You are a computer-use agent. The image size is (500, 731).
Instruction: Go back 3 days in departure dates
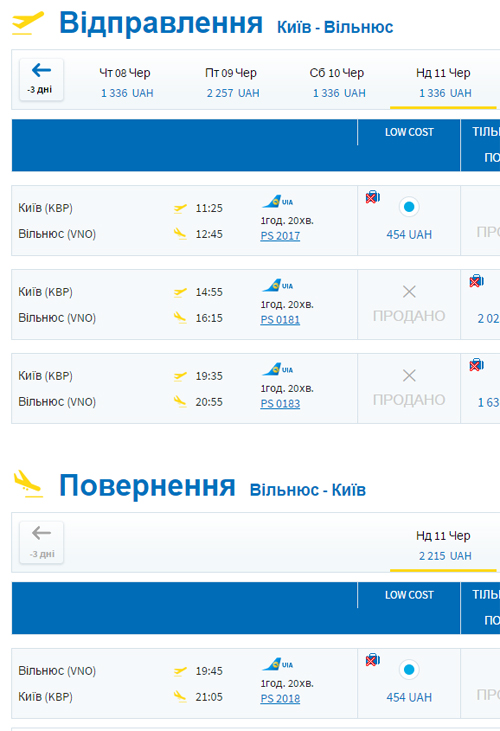click(41, 79)
